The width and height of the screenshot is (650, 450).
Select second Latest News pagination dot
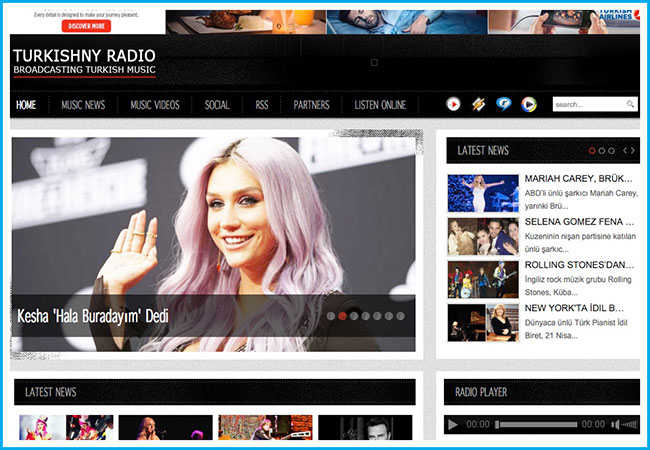coord(601,151)
